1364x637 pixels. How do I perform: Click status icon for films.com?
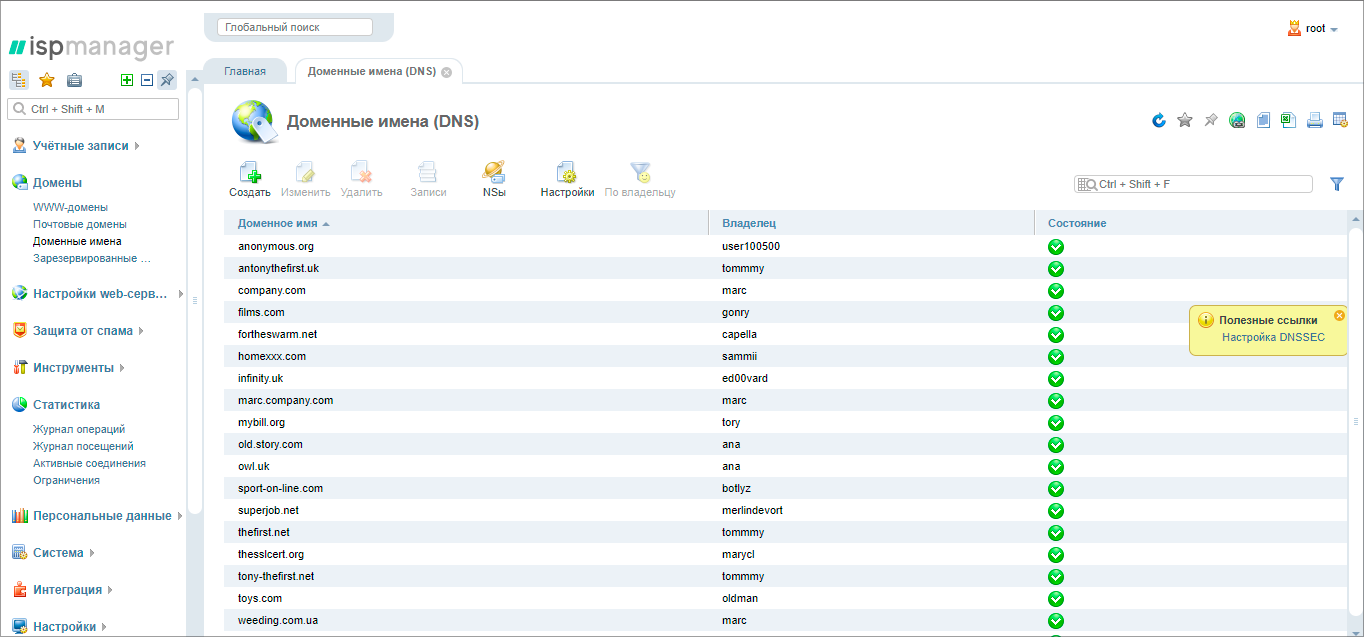pyautogui.click(x=1056, y=312)
